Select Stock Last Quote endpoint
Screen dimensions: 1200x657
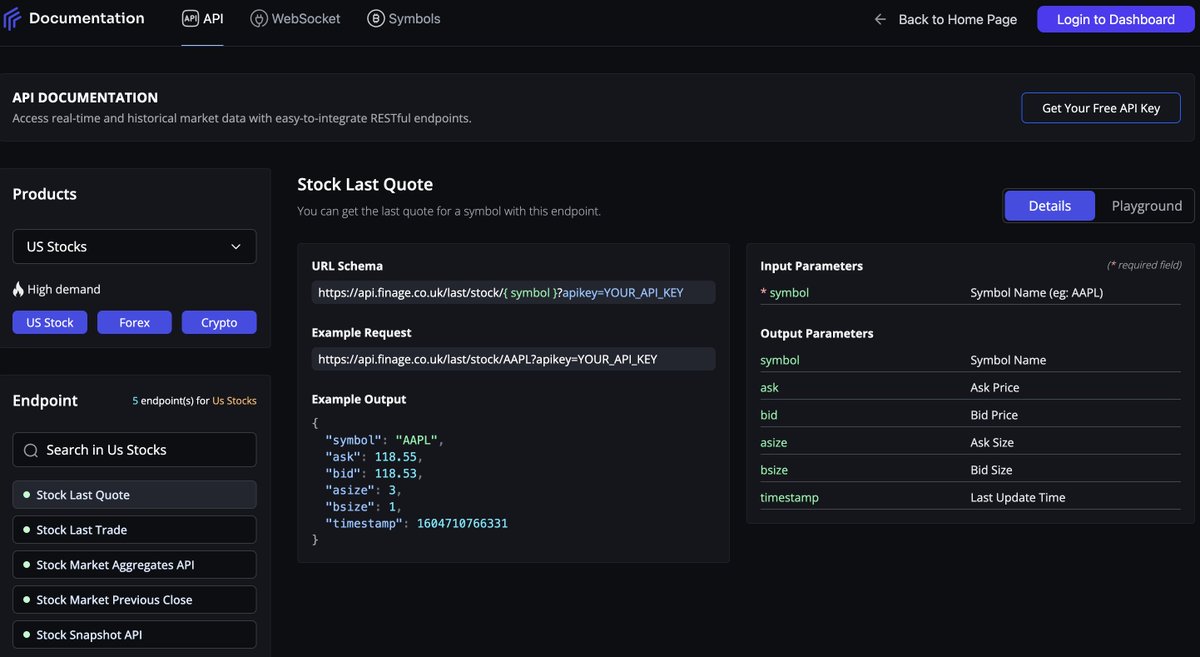(134, 495)
